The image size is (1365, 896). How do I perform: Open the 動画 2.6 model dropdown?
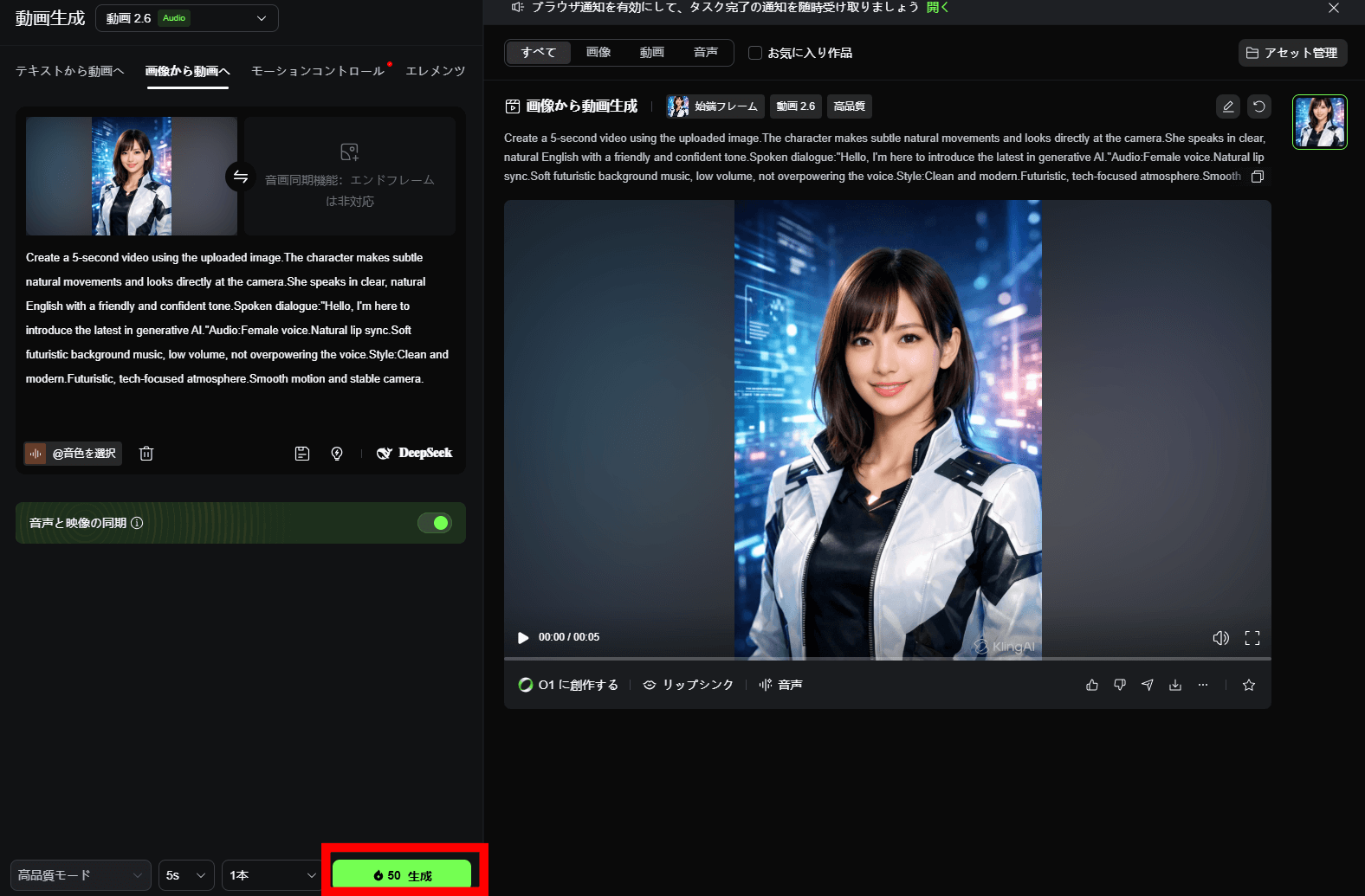click(x=187, y=18)
